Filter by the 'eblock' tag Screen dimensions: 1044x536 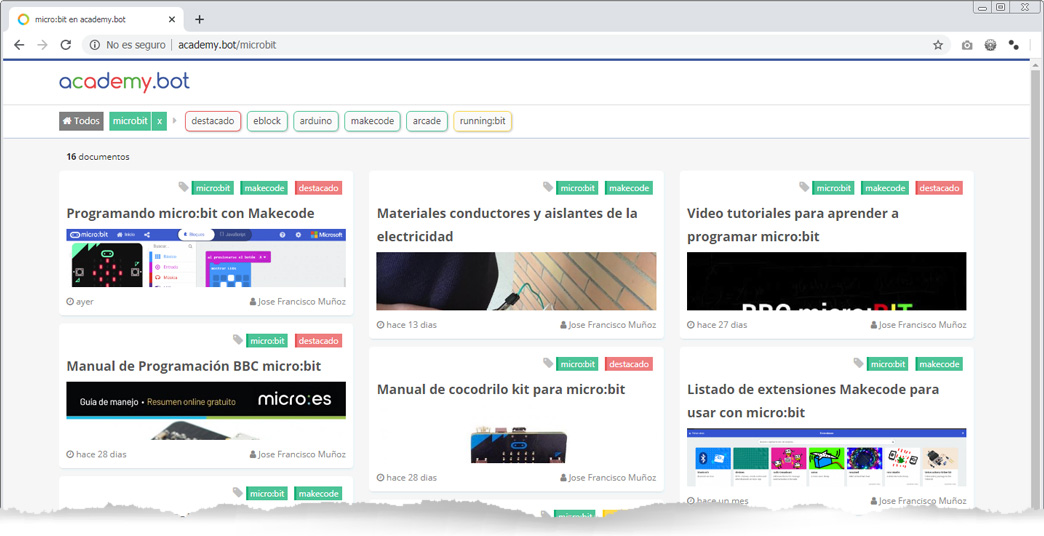(x=267, y=121)
